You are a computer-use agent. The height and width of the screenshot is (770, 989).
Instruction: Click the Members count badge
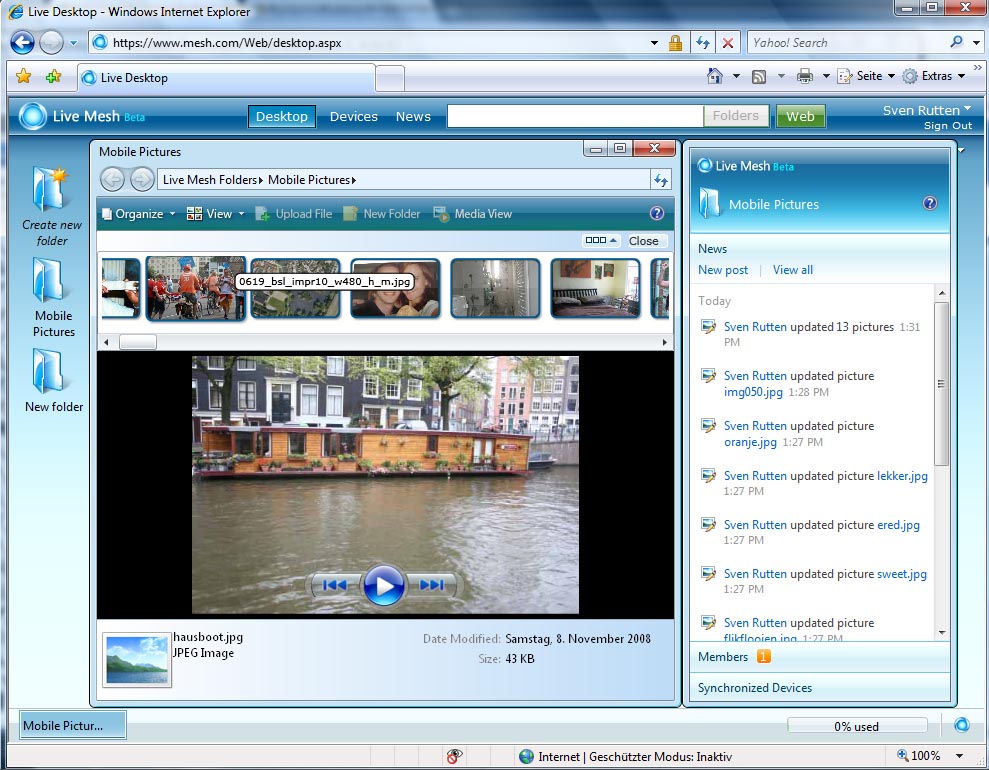(x=763, y=656)
